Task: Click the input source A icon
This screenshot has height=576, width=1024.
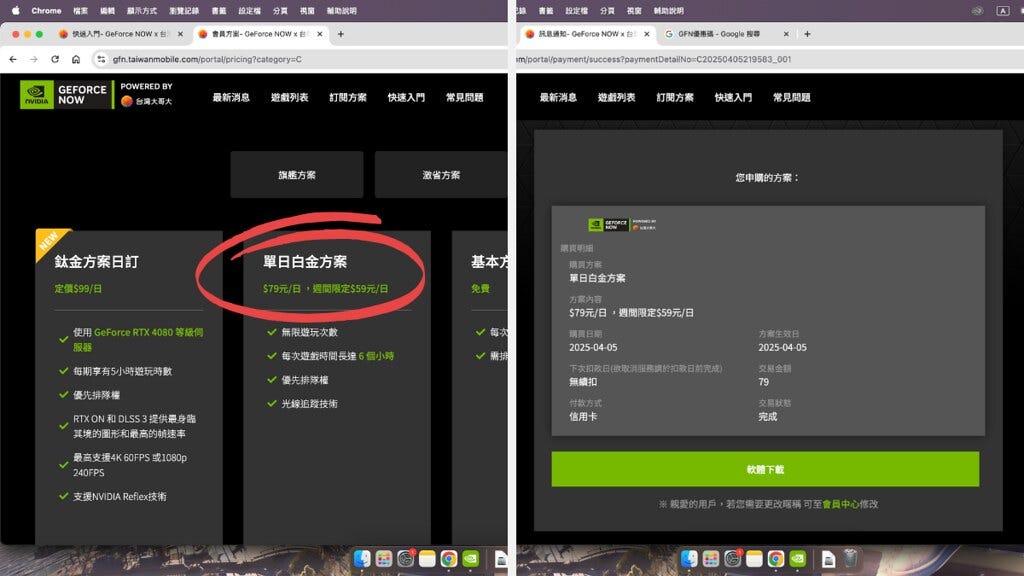Action: [x=1003, y=11]
